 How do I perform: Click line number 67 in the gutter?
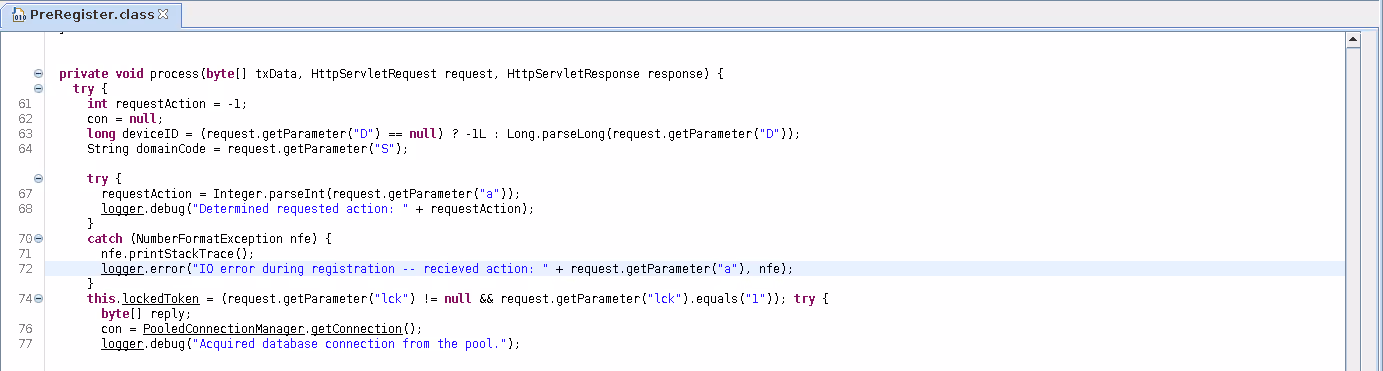point(25,194)
